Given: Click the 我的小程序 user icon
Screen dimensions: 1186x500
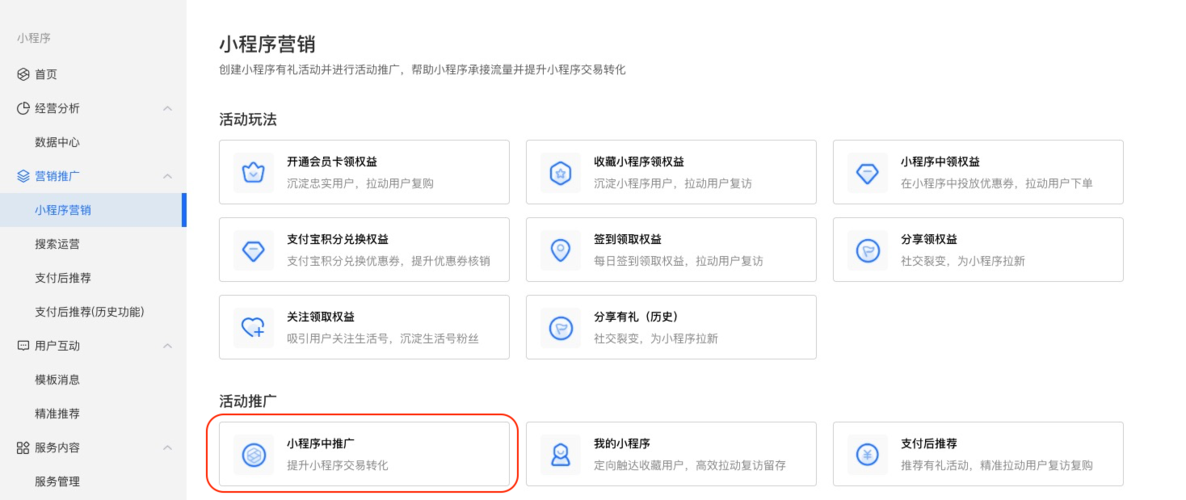Looking at the screenshot, I should coord(560,454).
